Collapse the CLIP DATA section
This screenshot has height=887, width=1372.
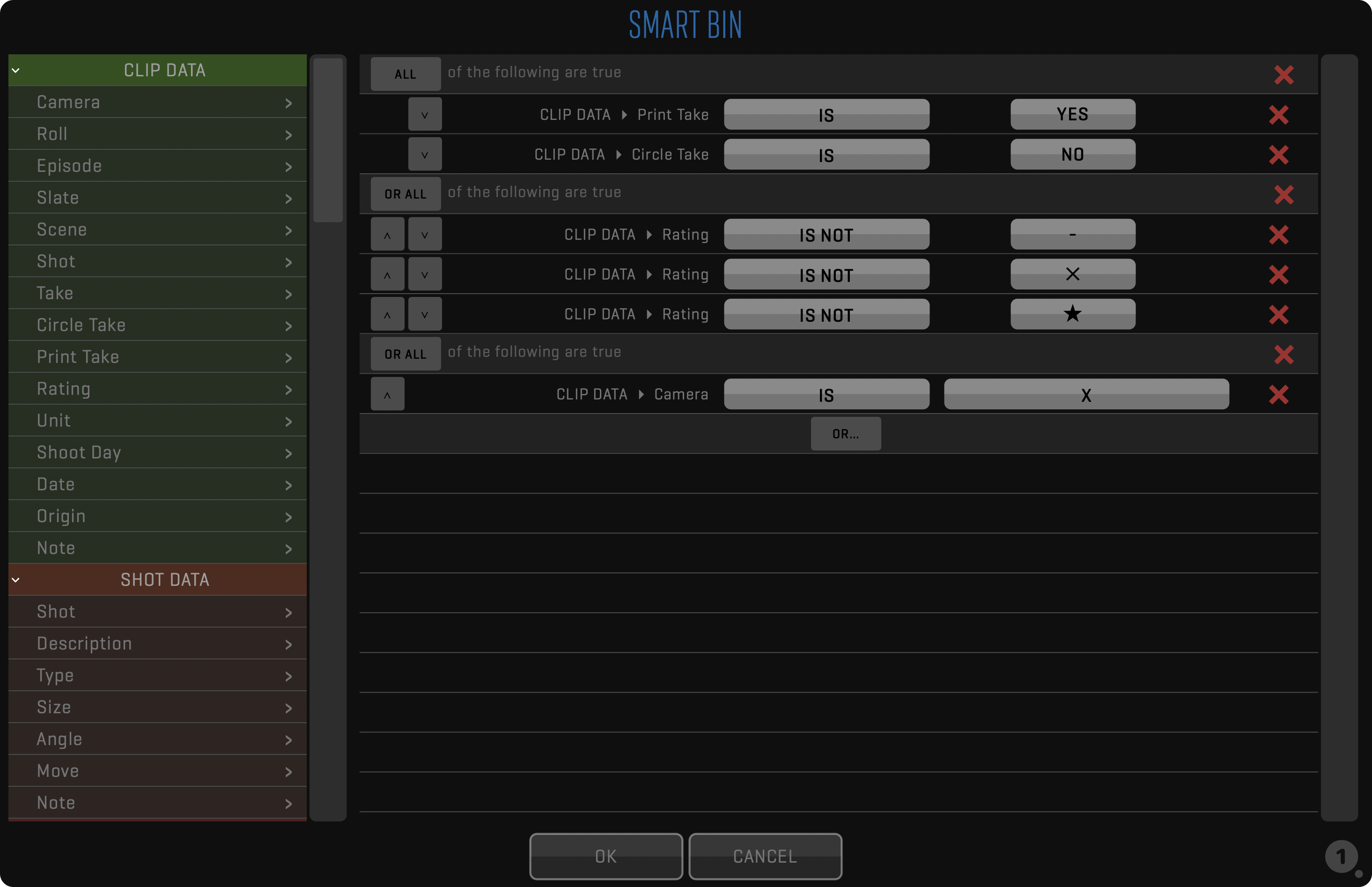click(x=16, y=70)
